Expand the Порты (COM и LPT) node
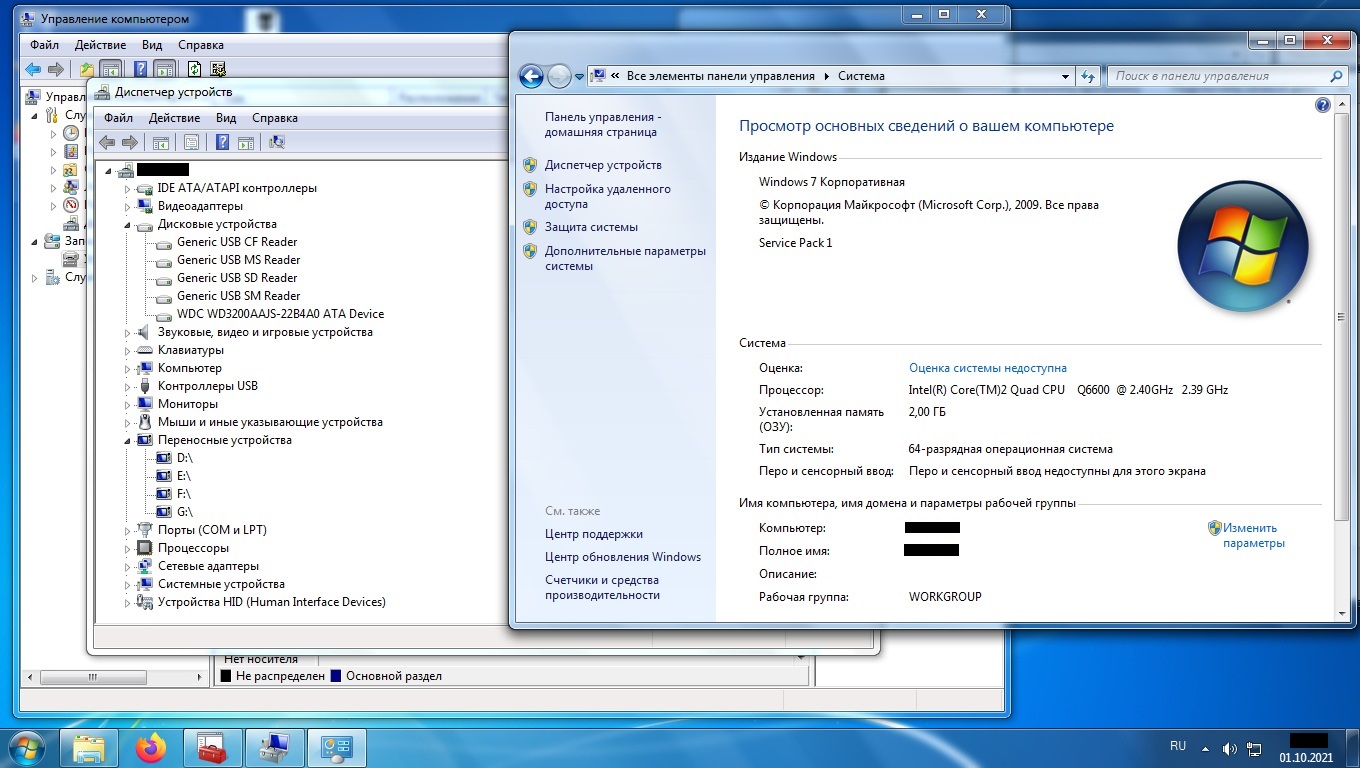This screenshot has height=768, width=1360. [x=127, y=531]
